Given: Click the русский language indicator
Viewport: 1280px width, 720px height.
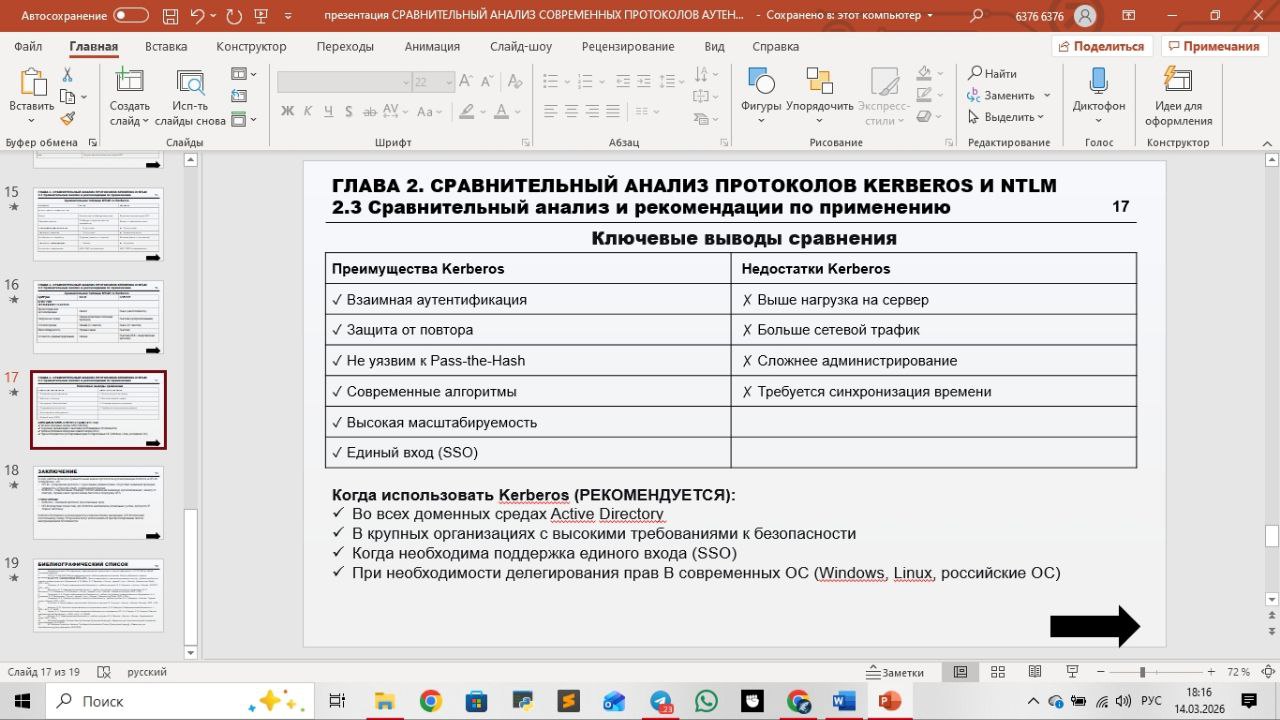Looking at the screenshot, I should point(147,672).
